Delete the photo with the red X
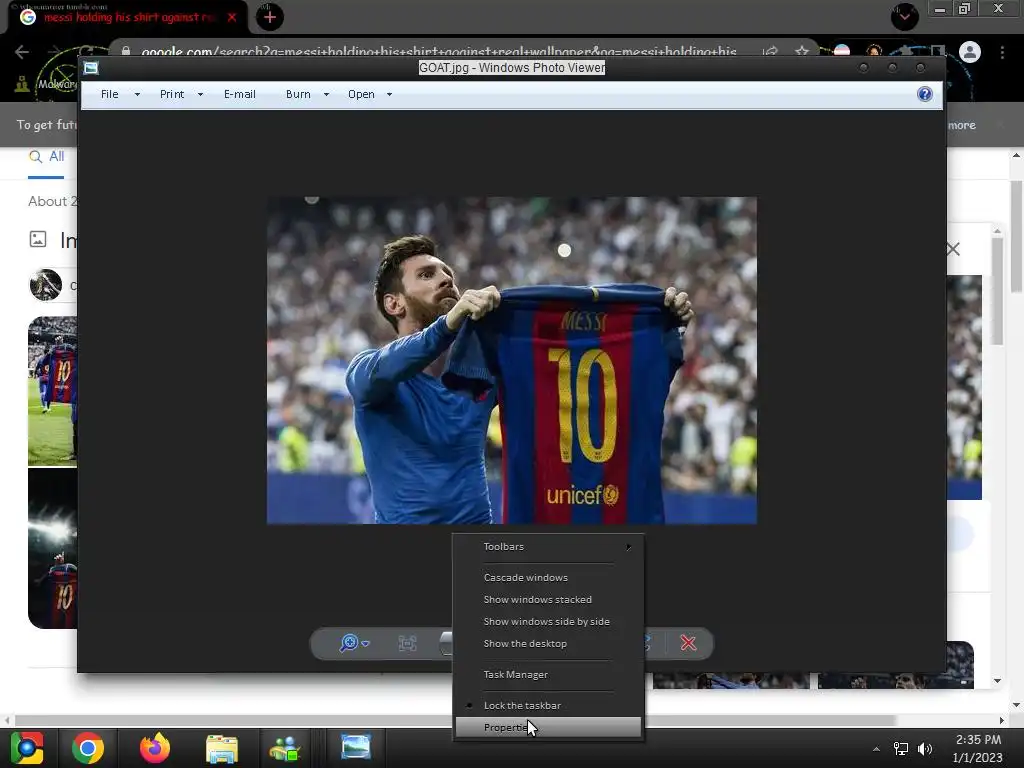 click(688, 643)
